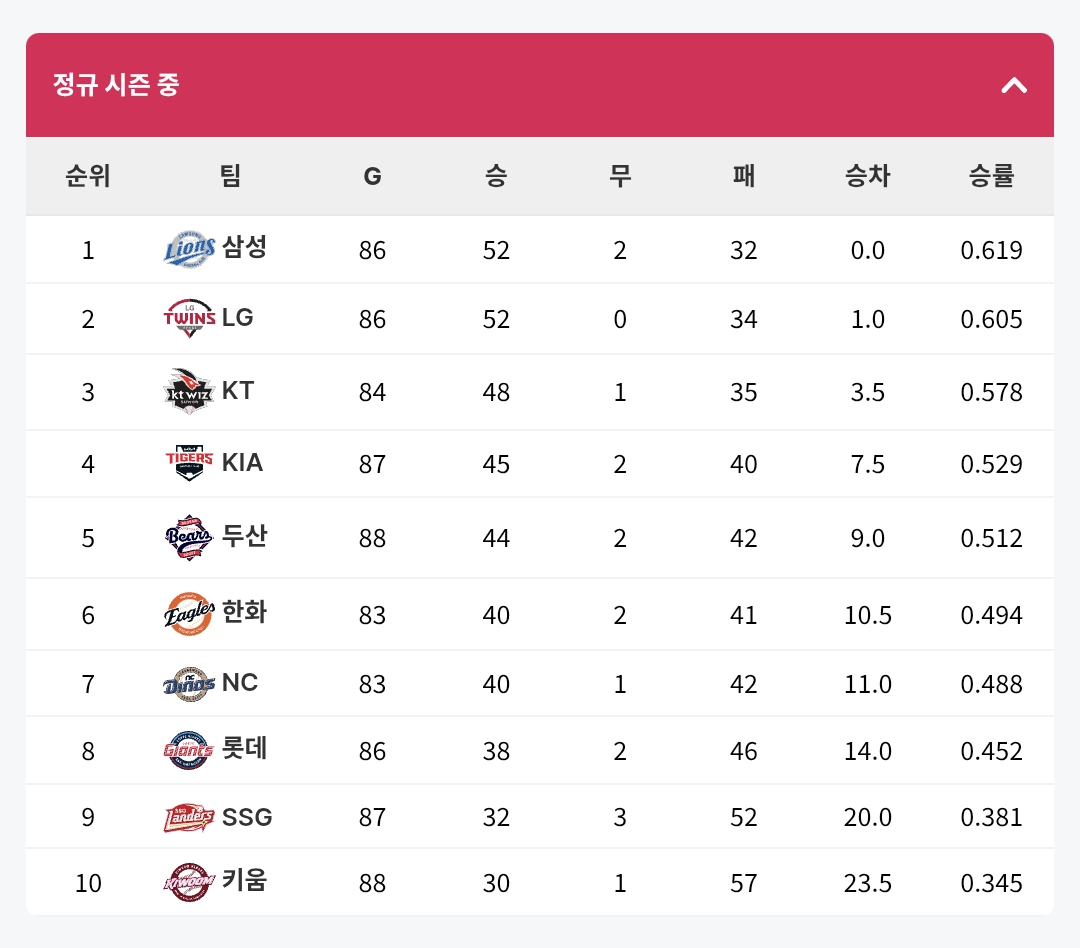Open the KT Wiz logo icon
1080x948 pixels.
point(189,391)
